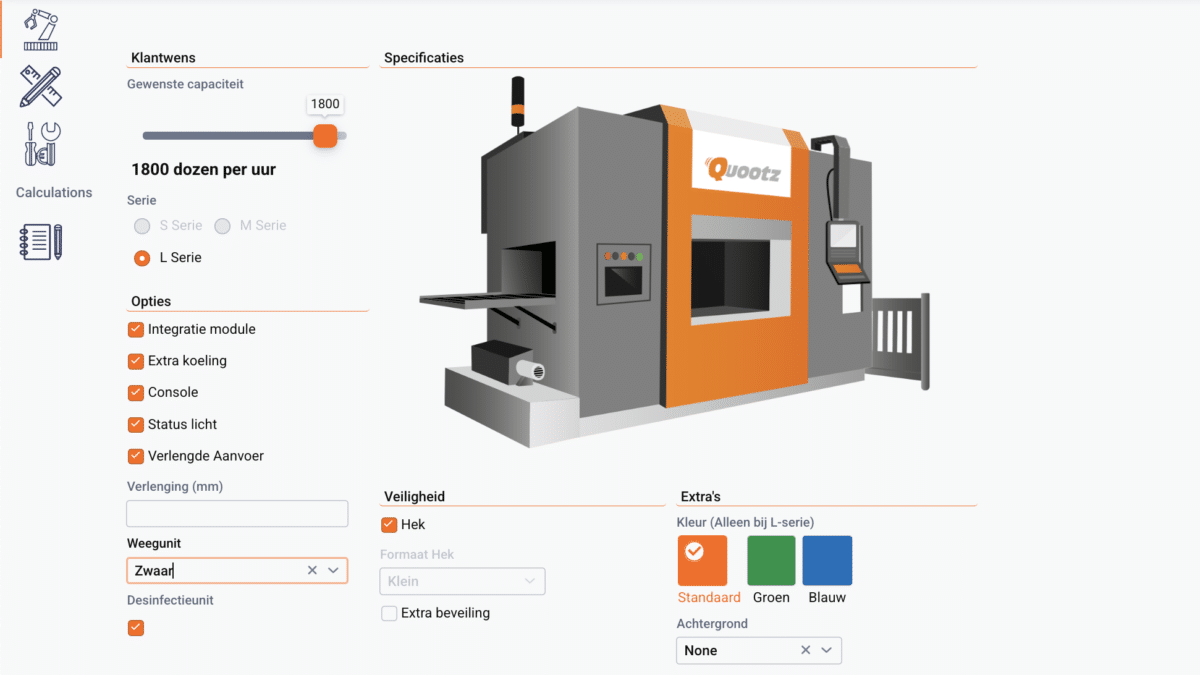Click inside the Verlenging (mm) input field
The width and height of the screenshot is (1200, 675).
[237, 513]
